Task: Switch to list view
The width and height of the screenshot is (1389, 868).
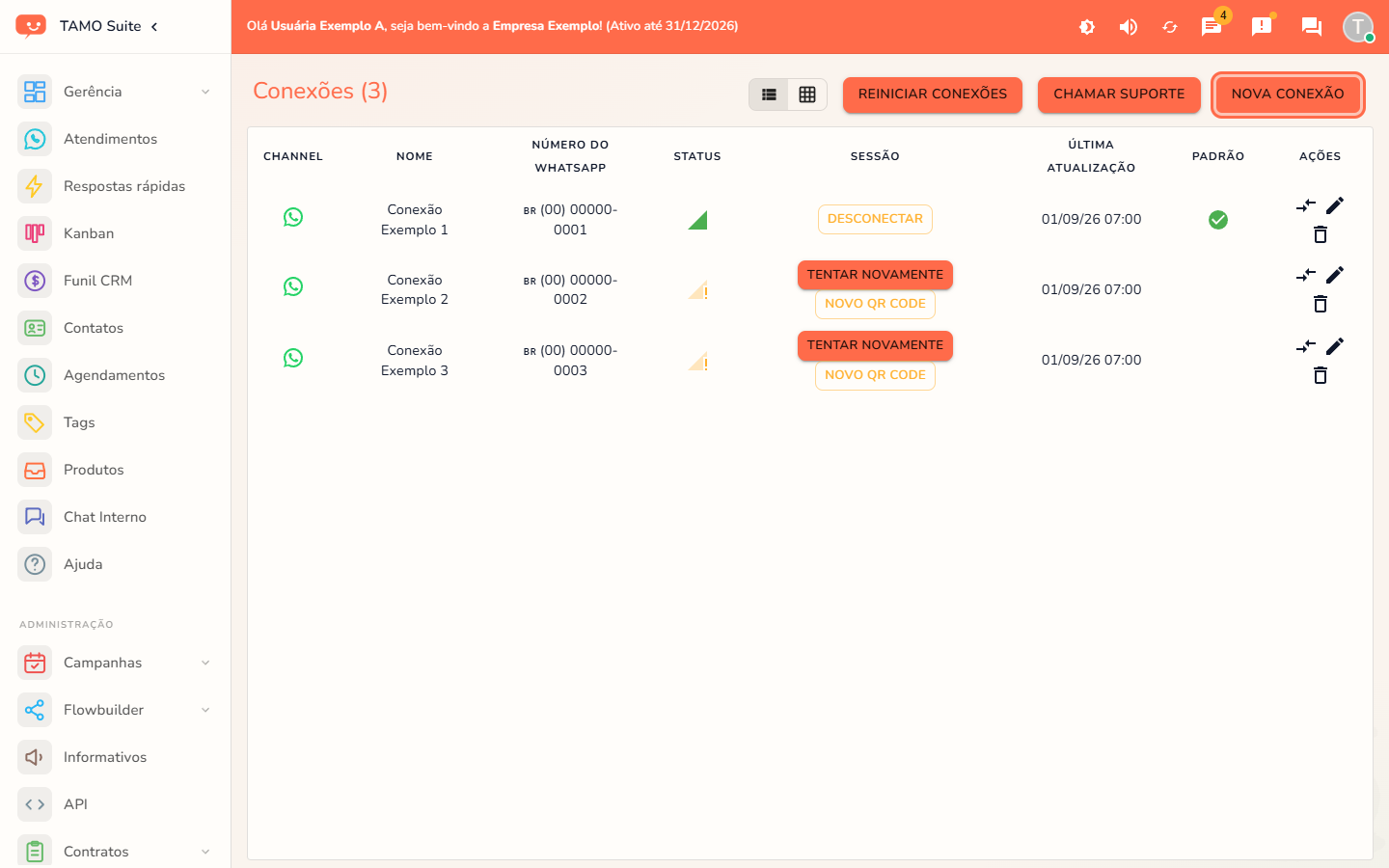Action: point(769,95)
